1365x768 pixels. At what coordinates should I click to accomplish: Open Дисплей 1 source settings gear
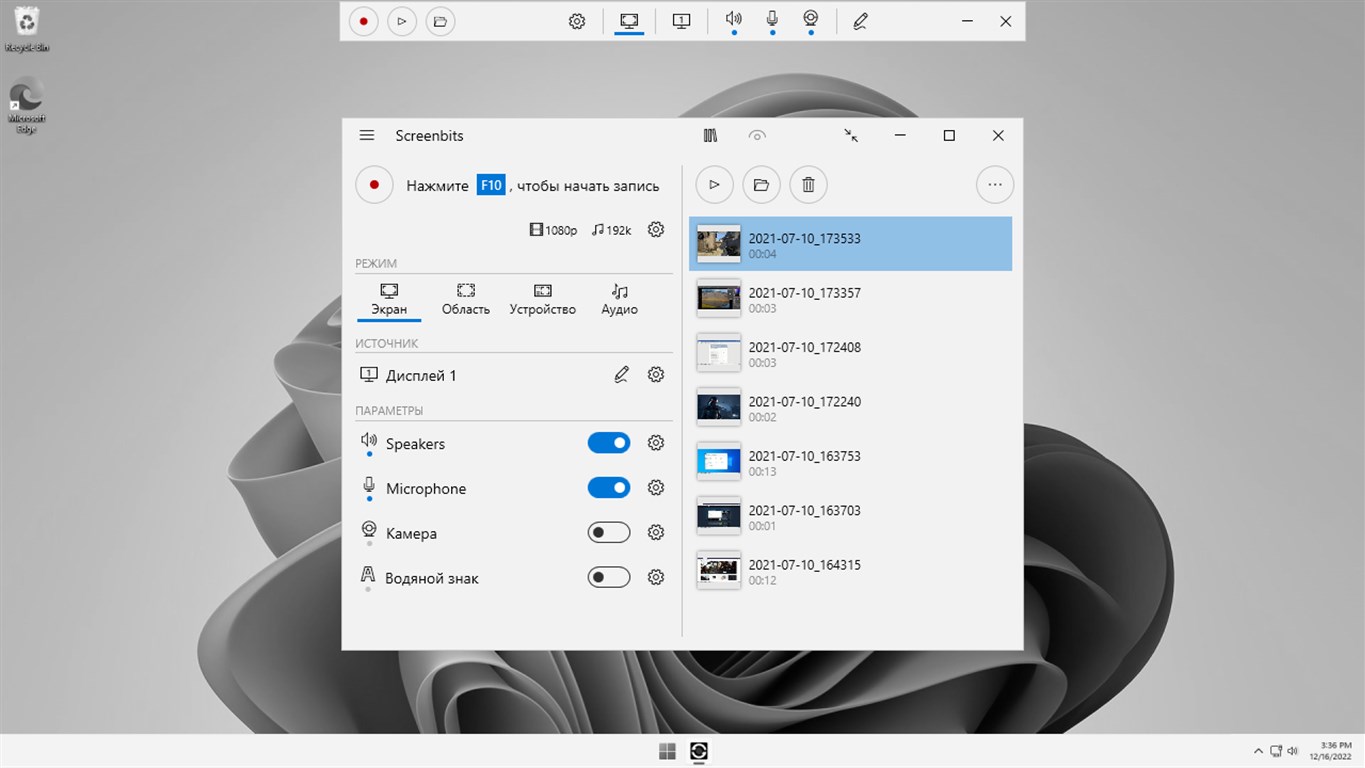click(656, 375)
